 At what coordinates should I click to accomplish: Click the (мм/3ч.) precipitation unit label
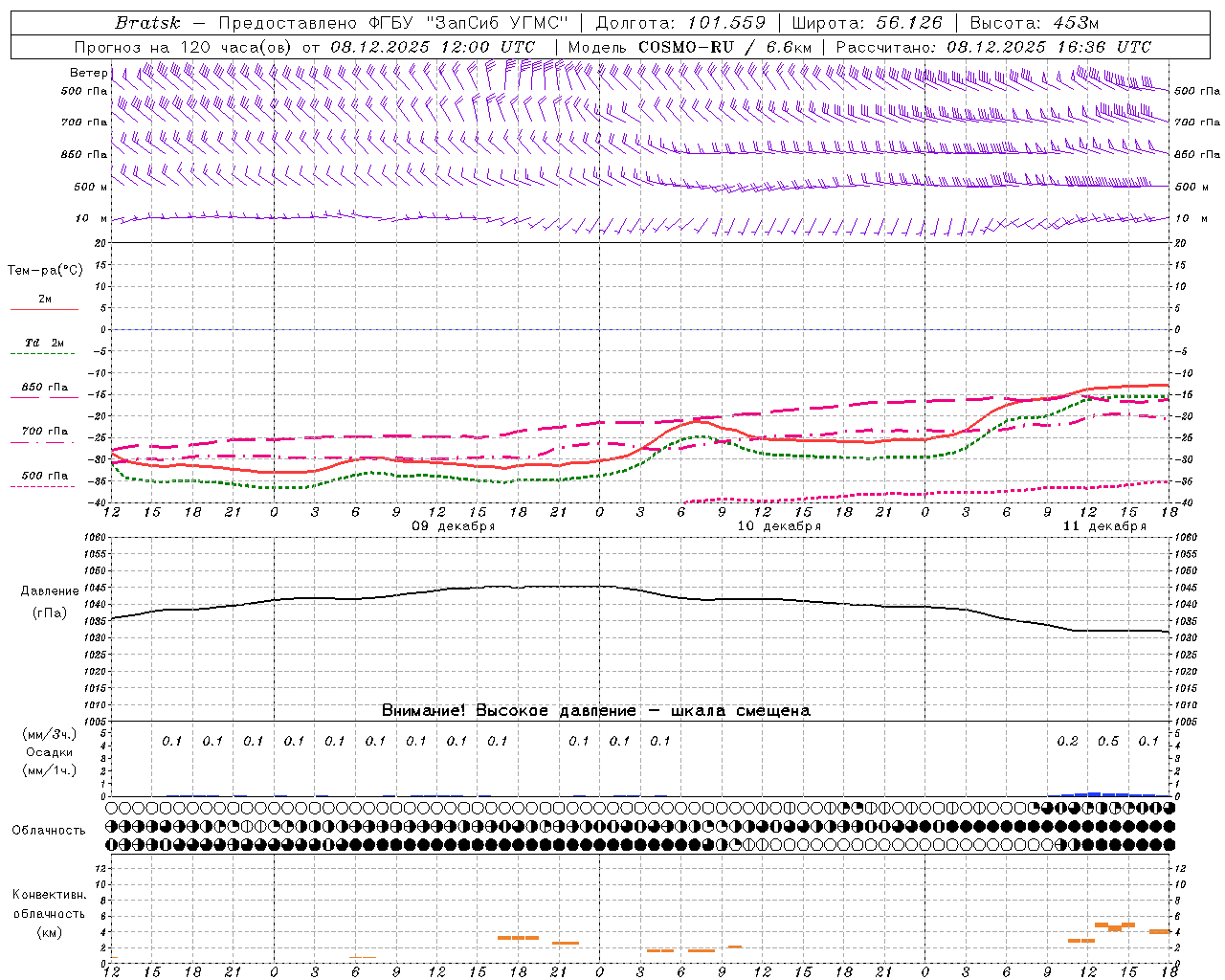pos(49,734)
